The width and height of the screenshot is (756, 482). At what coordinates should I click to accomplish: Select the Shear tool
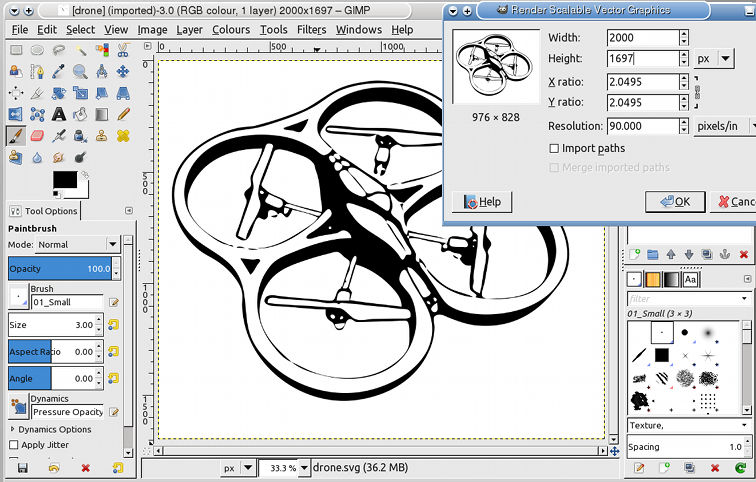(102, 93)
